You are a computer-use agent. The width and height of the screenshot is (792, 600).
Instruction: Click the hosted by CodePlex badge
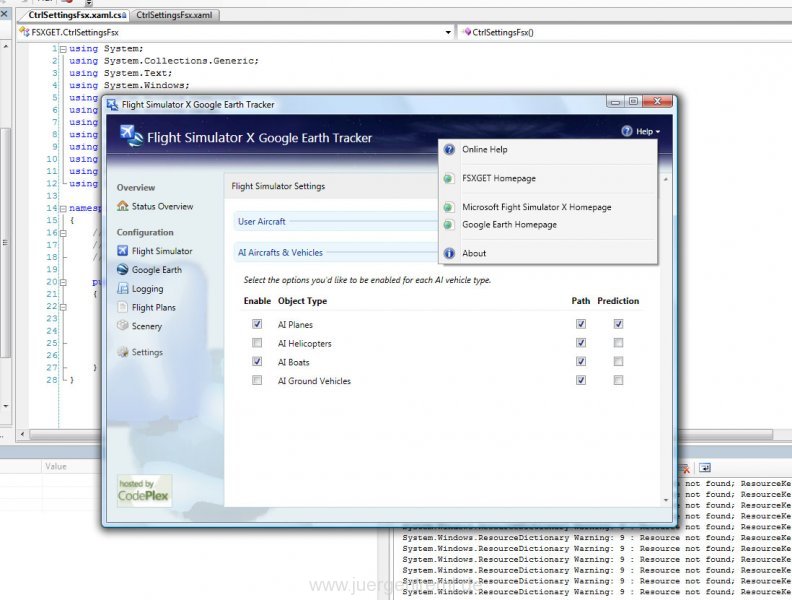[x=144, y=490]
